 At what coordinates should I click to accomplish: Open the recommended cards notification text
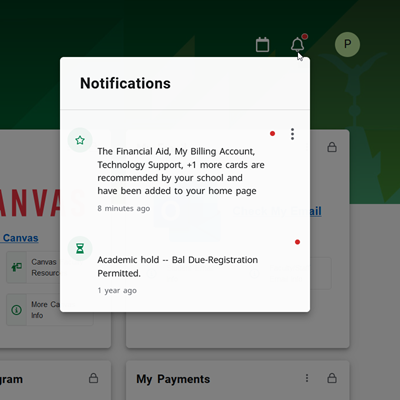pyautogui.click(x=181, y=171)
